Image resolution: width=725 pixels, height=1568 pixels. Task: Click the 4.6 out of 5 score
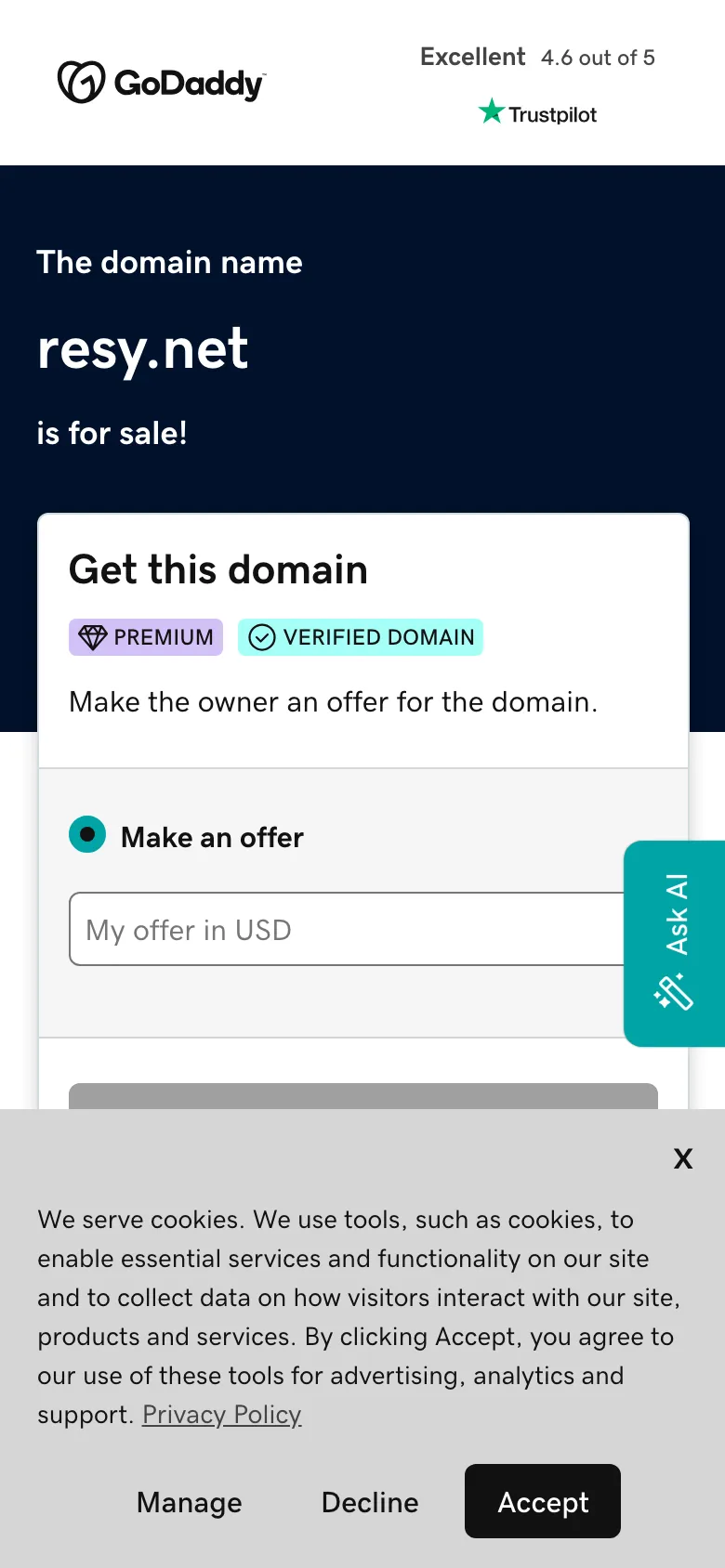598,58
